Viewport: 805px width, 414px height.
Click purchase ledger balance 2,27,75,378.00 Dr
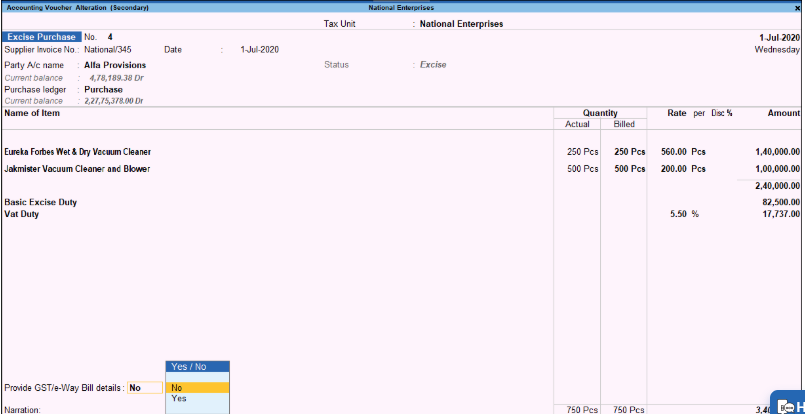point(113,101)
